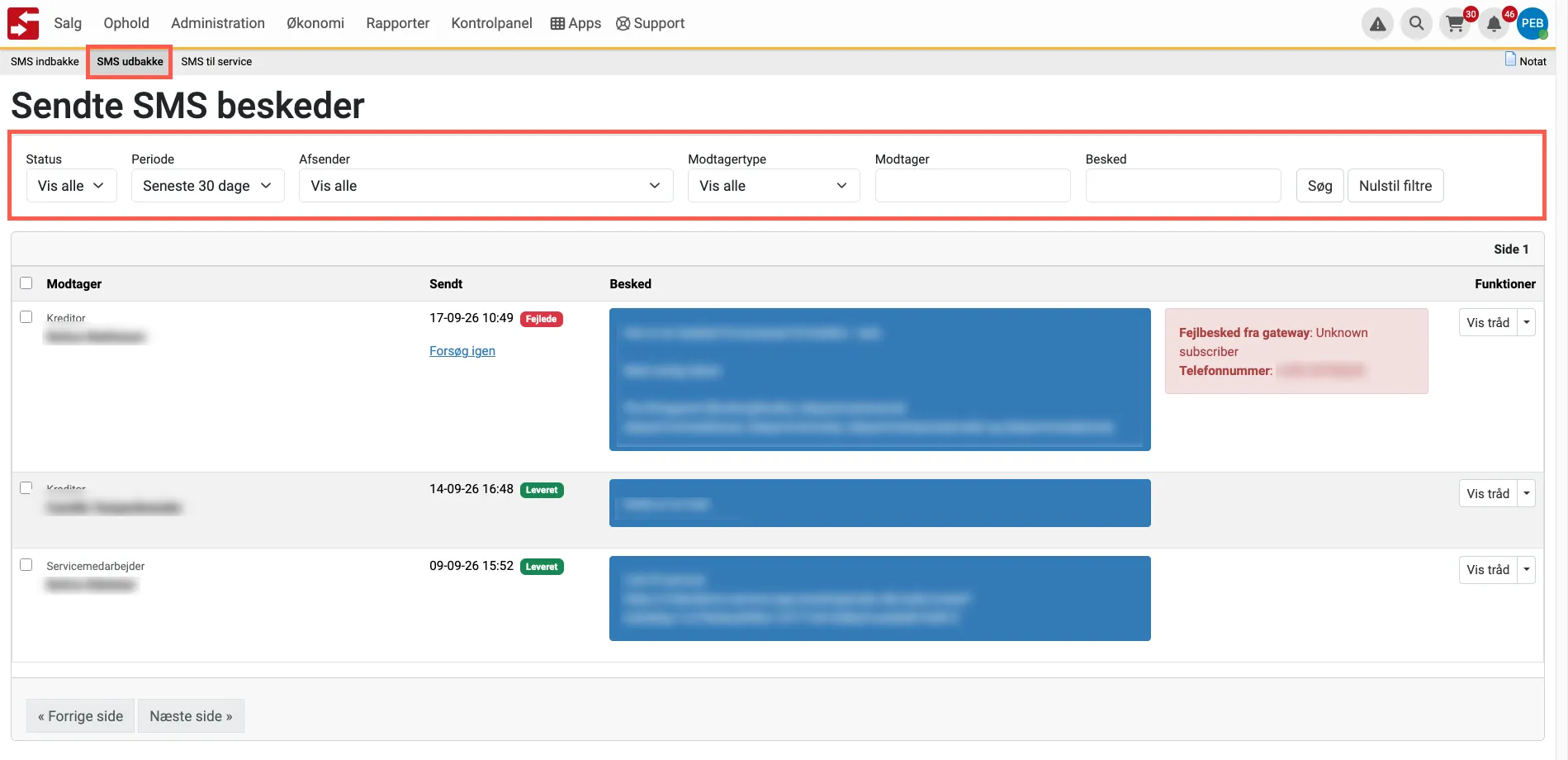The width and height of the screenshot is (1568, 760).
Task: Click Vis tråd for the 17-09-26 message
Action: (1488, 322)
